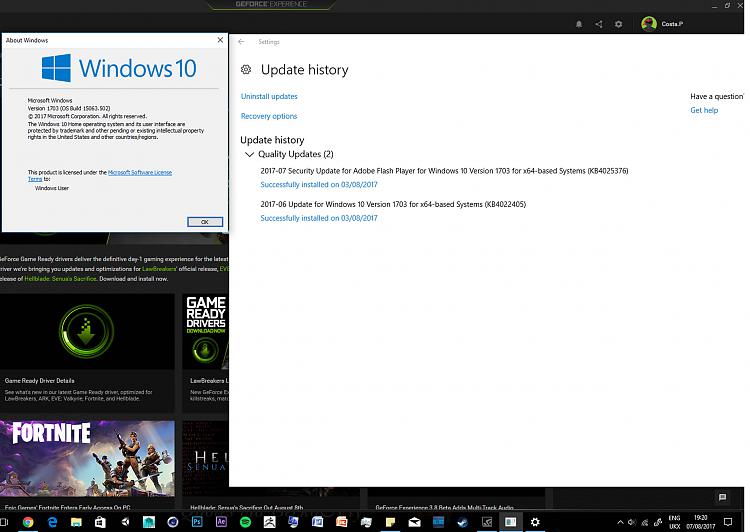Open PowerPoint from the taskbar
The height and width of the screenshot is (532, 750).
(x=342, y=522)
